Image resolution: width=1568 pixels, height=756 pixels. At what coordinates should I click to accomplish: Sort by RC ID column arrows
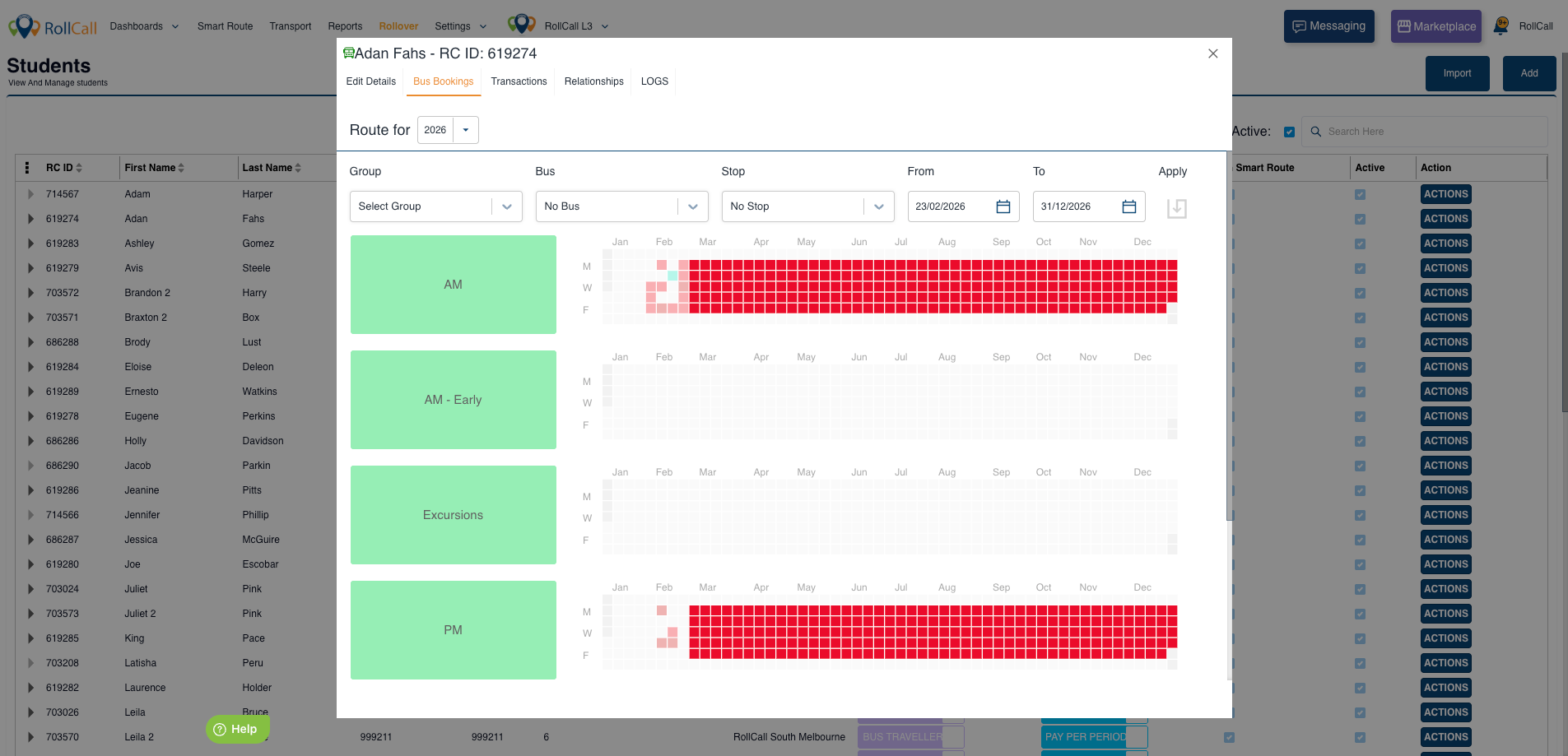tap(79, 168)
